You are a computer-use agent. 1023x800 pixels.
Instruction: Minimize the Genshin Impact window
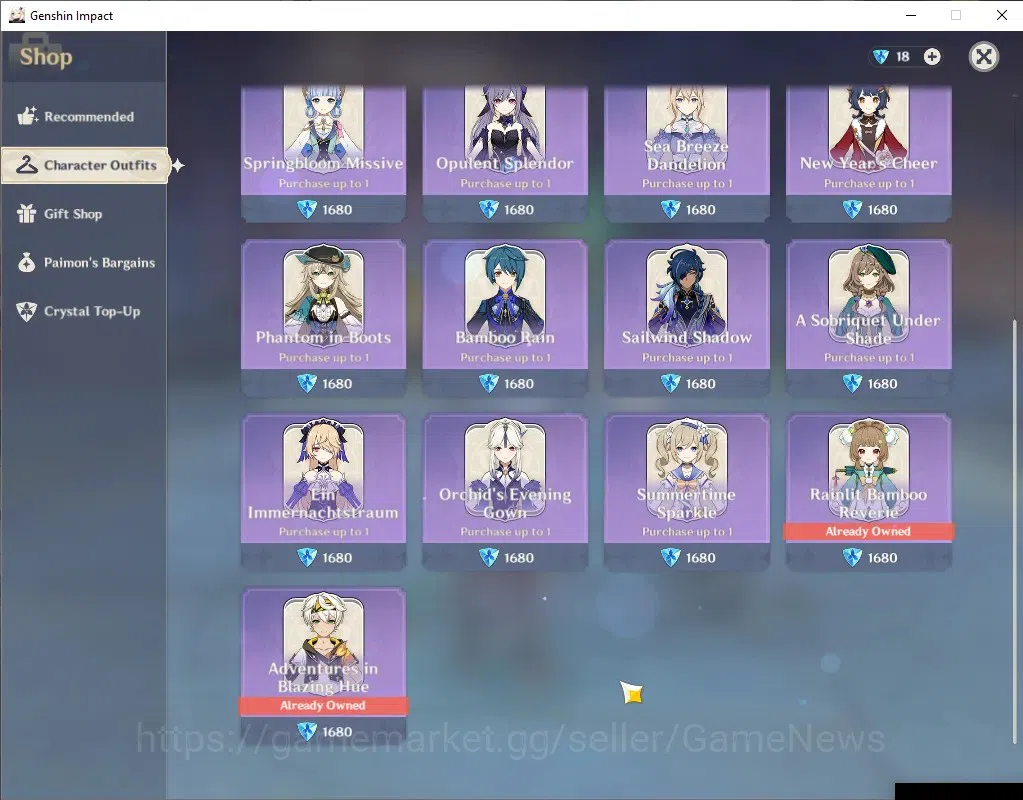click(911, 15)
